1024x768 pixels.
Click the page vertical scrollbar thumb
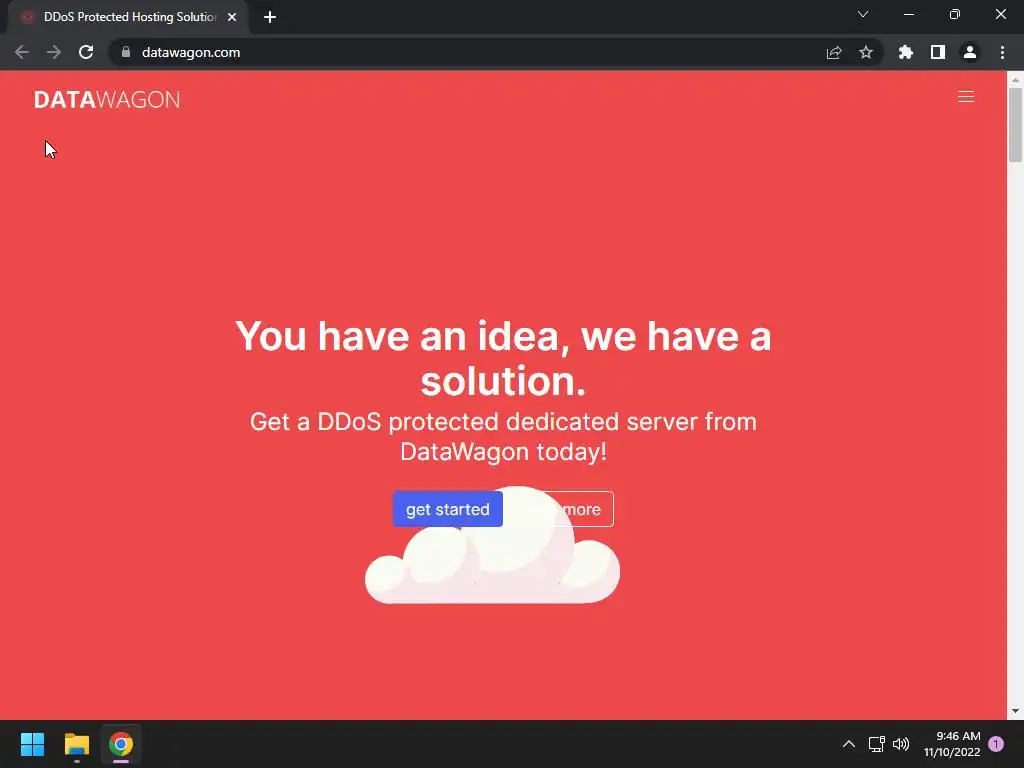1015,125
